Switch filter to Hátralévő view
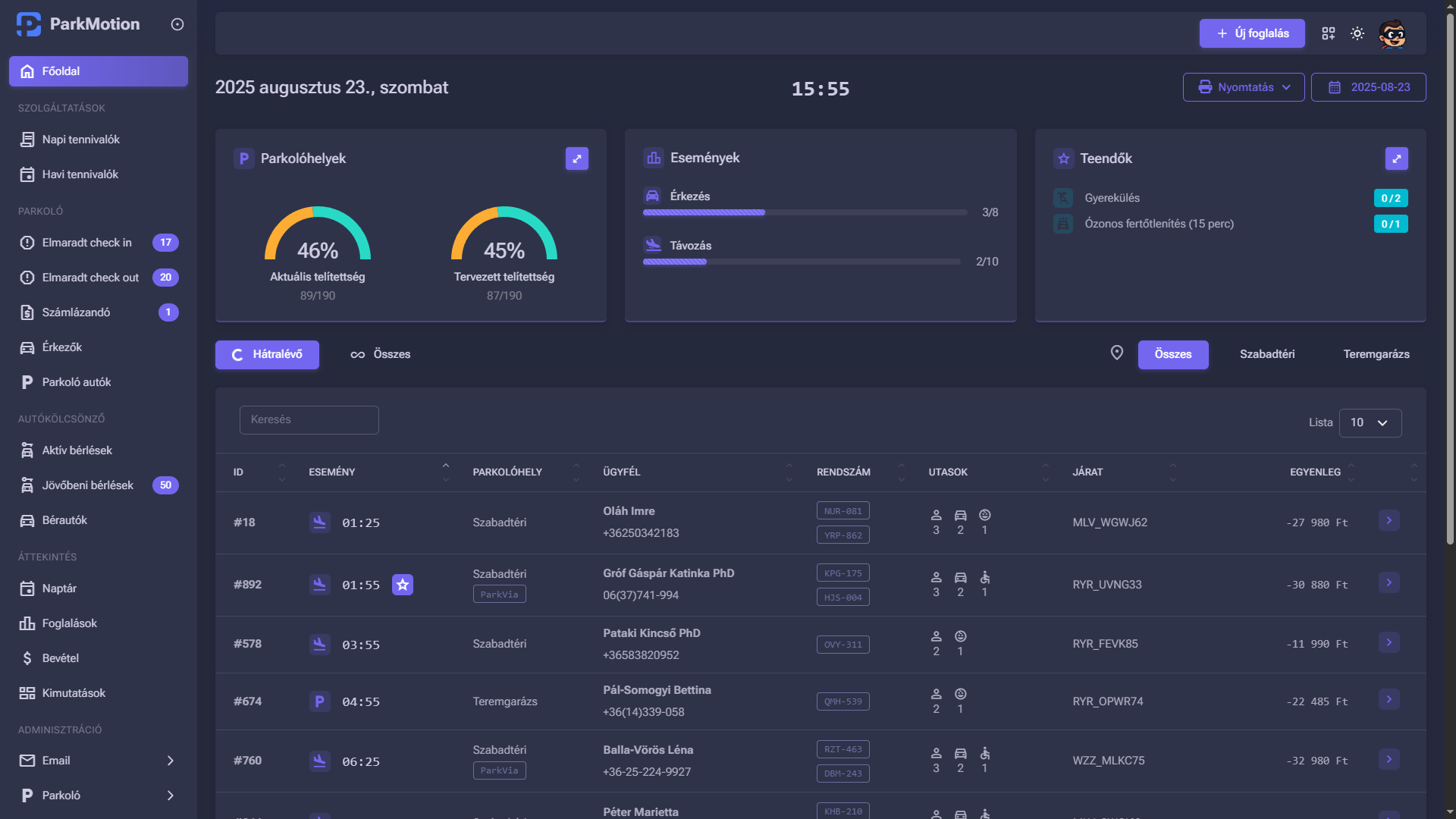 click(x=267, y=354)
